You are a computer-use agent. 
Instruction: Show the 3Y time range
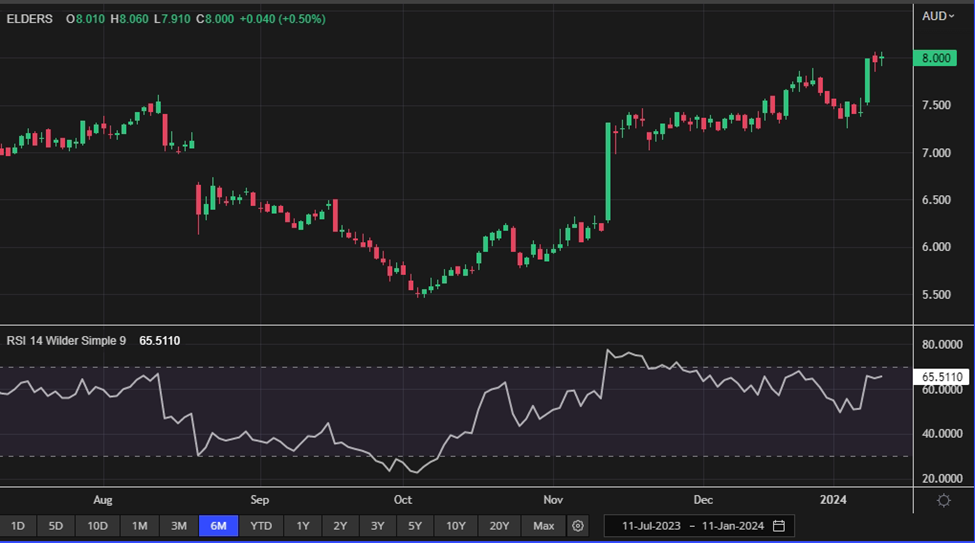(x=377, y=526)
